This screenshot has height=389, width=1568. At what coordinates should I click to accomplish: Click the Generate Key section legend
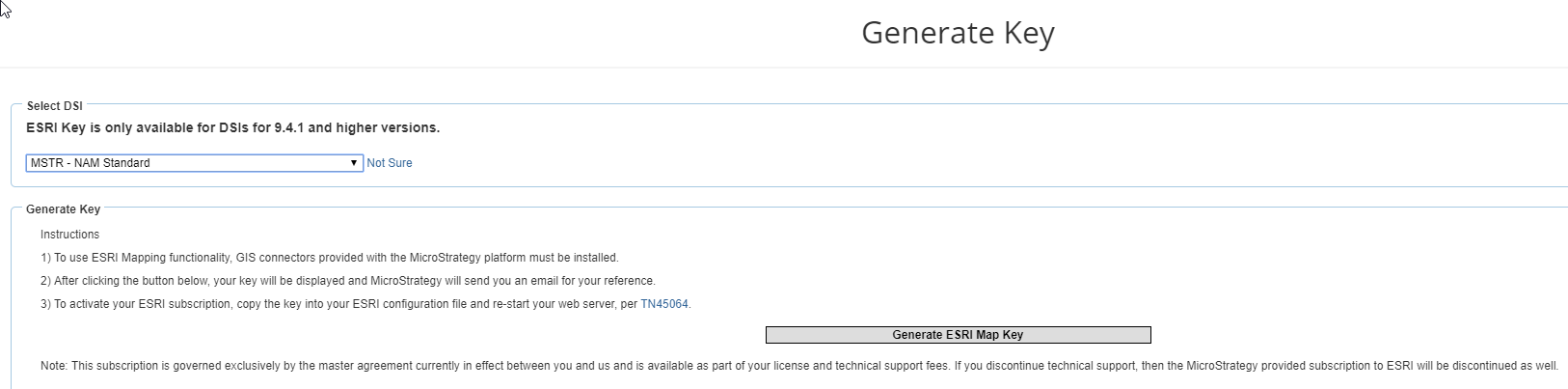[63, 209]
